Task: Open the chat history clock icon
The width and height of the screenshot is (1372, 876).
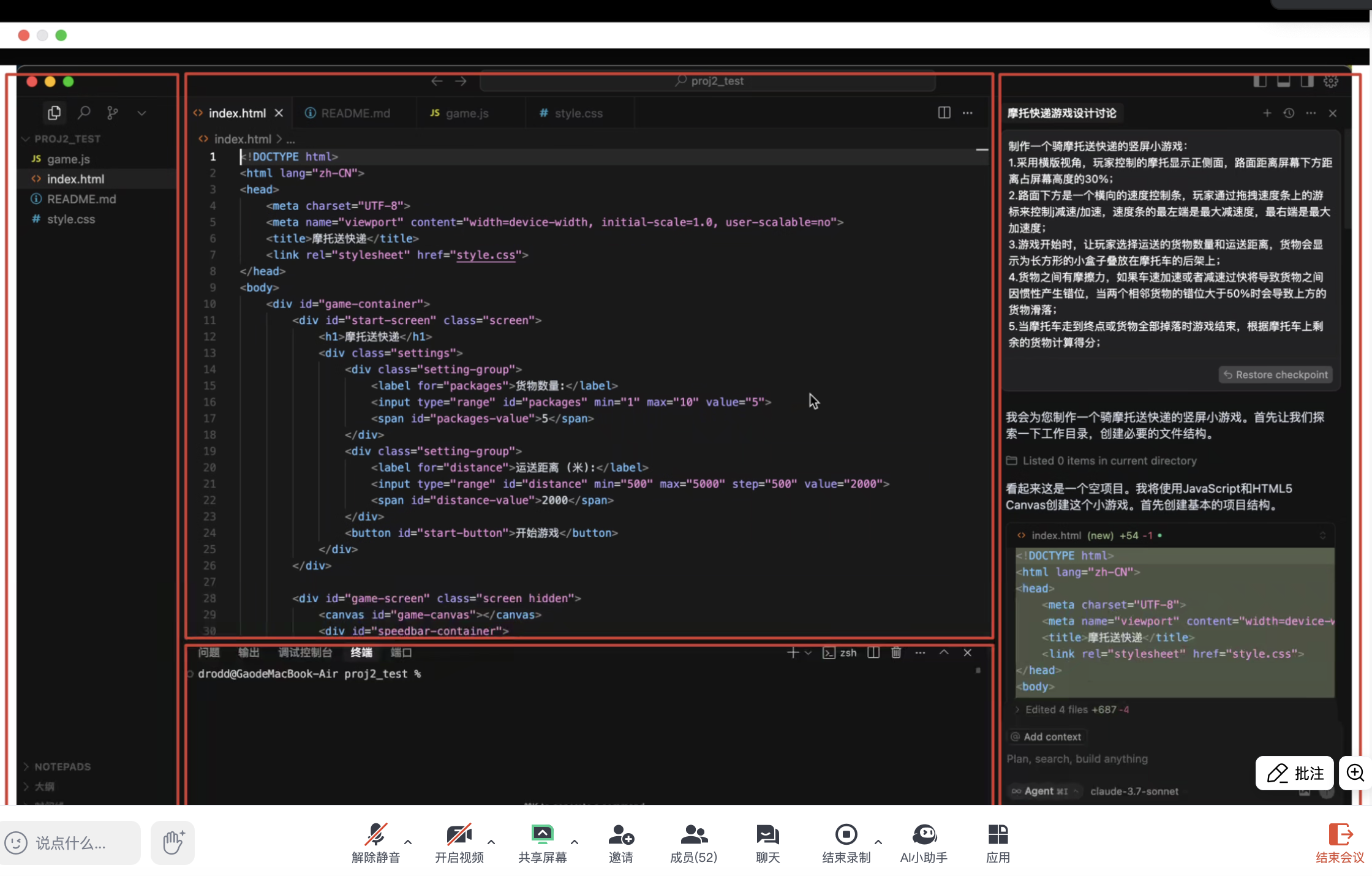Action: (x=1289, y=113)
